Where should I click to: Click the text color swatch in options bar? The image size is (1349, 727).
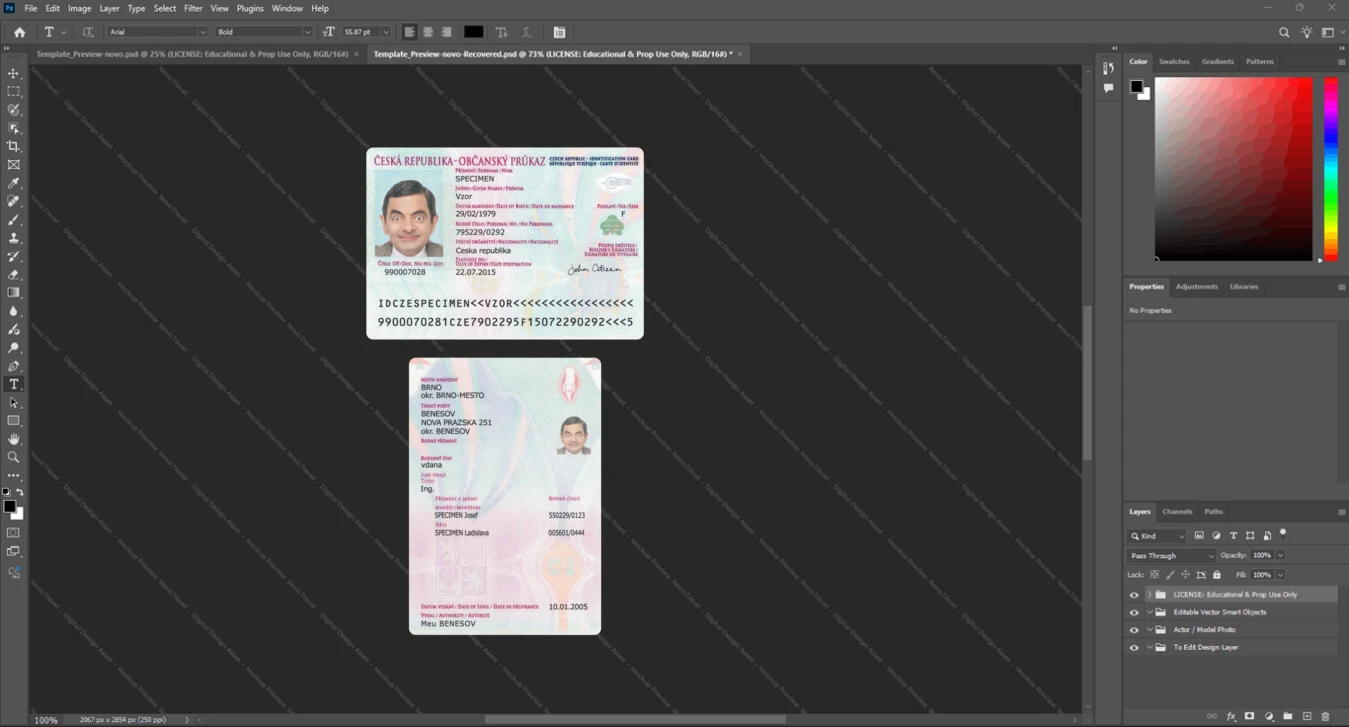[474, 32]
